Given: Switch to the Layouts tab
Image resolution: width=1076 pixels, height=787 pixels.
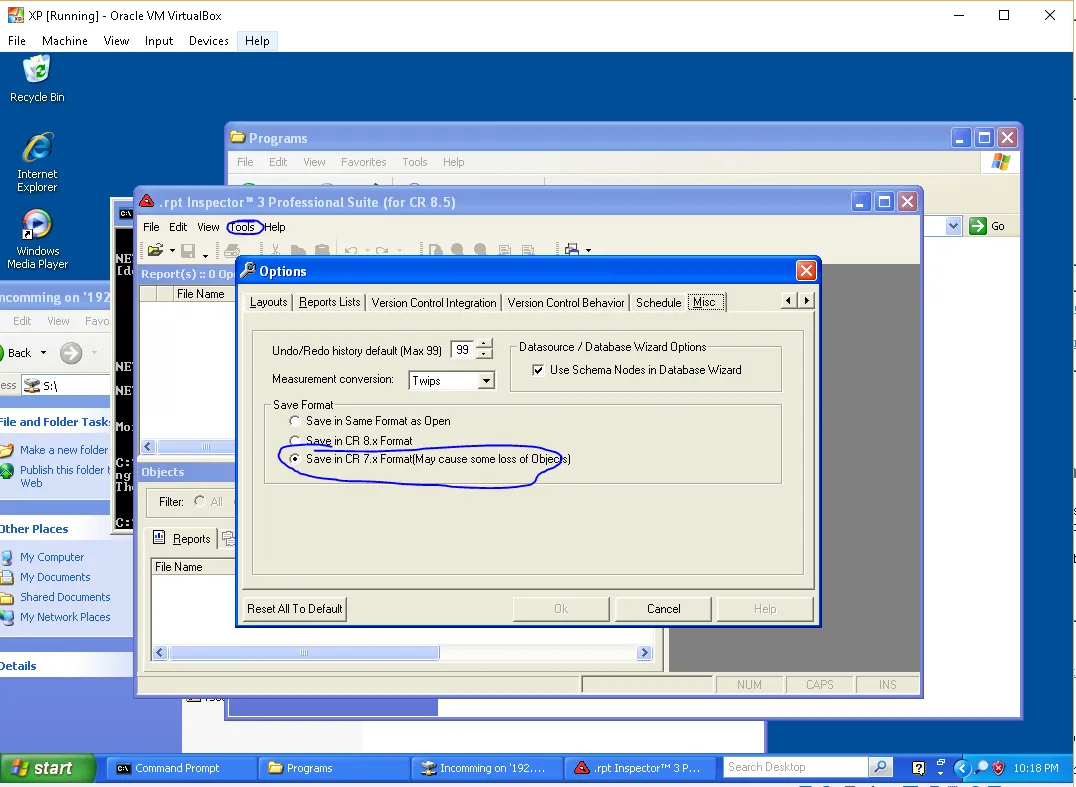Looking at the screenshot, I should (x=268, y=303).
